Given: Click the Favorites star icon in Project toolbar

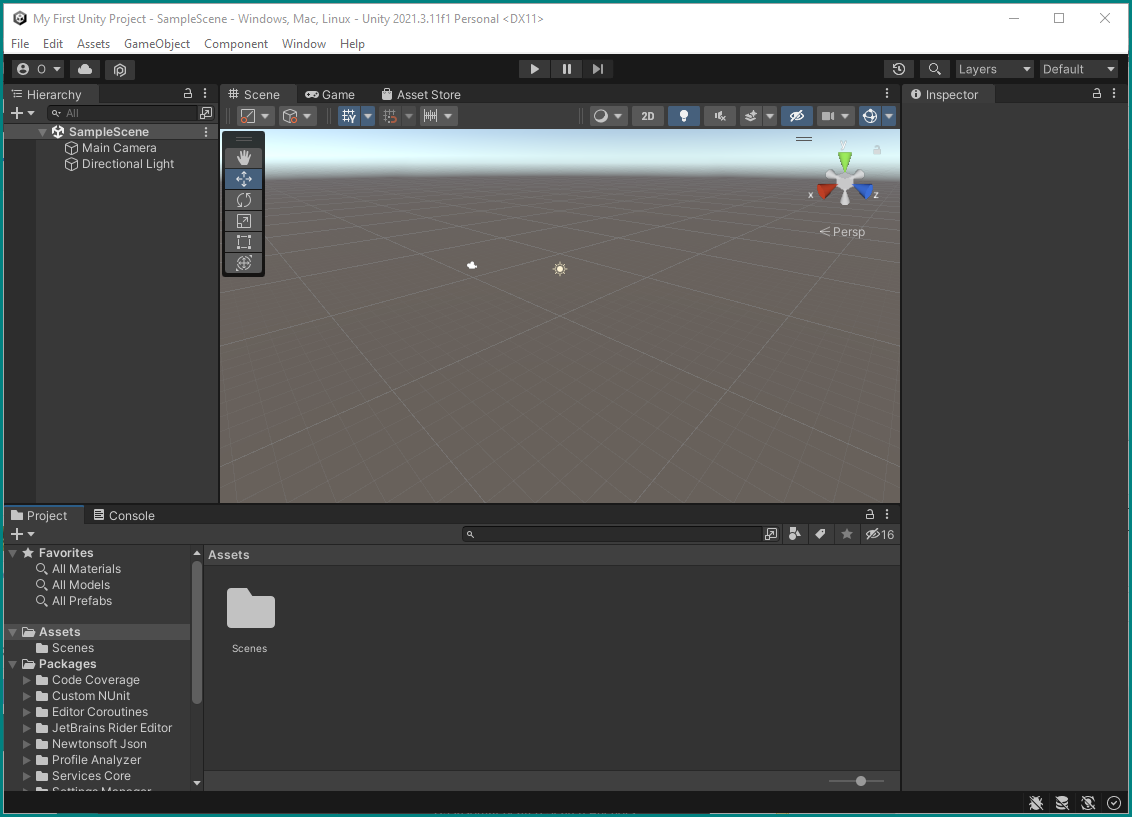Looking at the screenshot, I should pyautogui.click(x=847, y=534).
